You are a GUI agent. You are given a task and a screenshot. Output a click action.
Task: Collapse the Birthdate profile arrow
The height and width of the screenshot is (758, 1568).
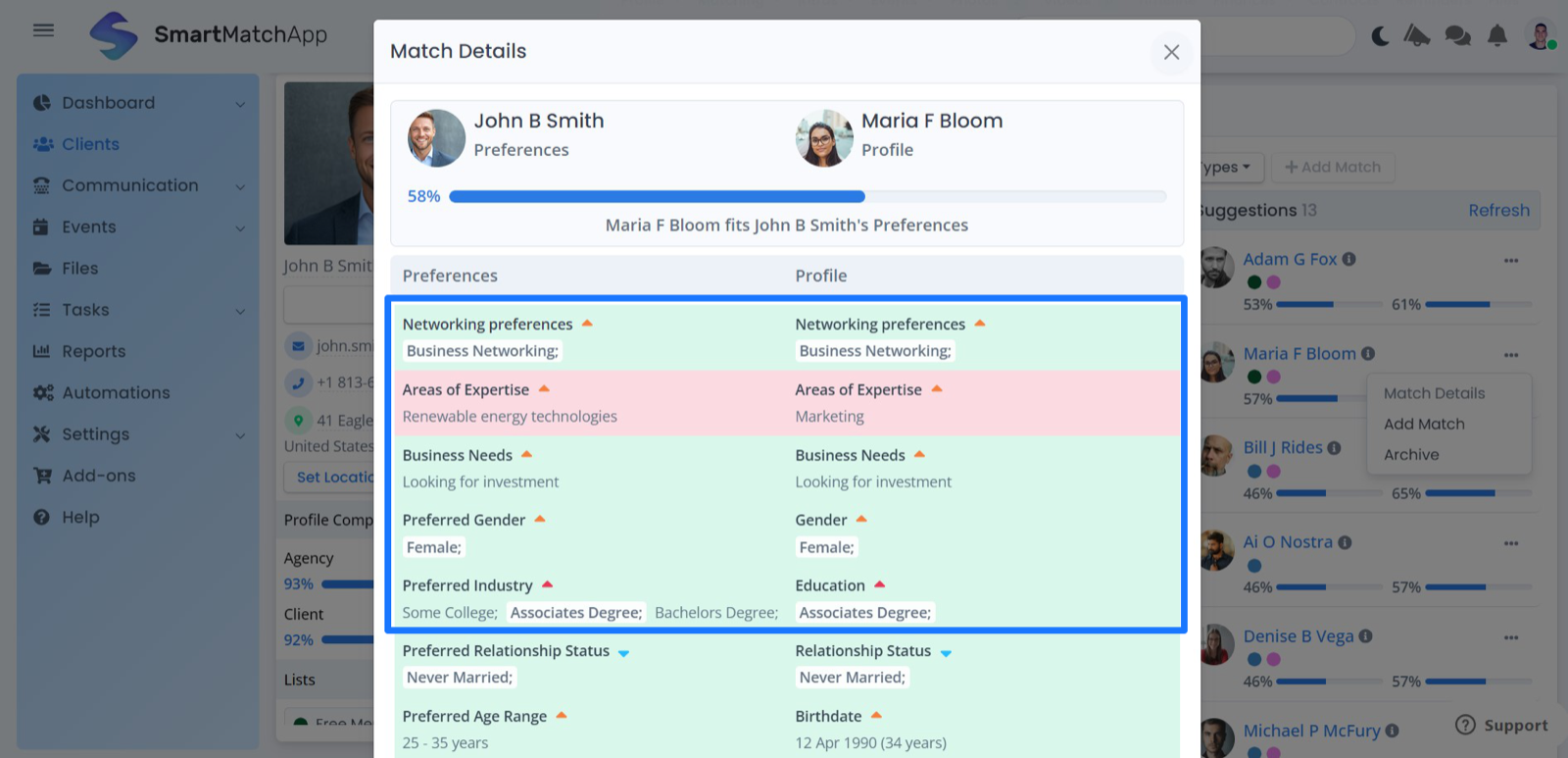pyautogui.click(x=876, y=715)
